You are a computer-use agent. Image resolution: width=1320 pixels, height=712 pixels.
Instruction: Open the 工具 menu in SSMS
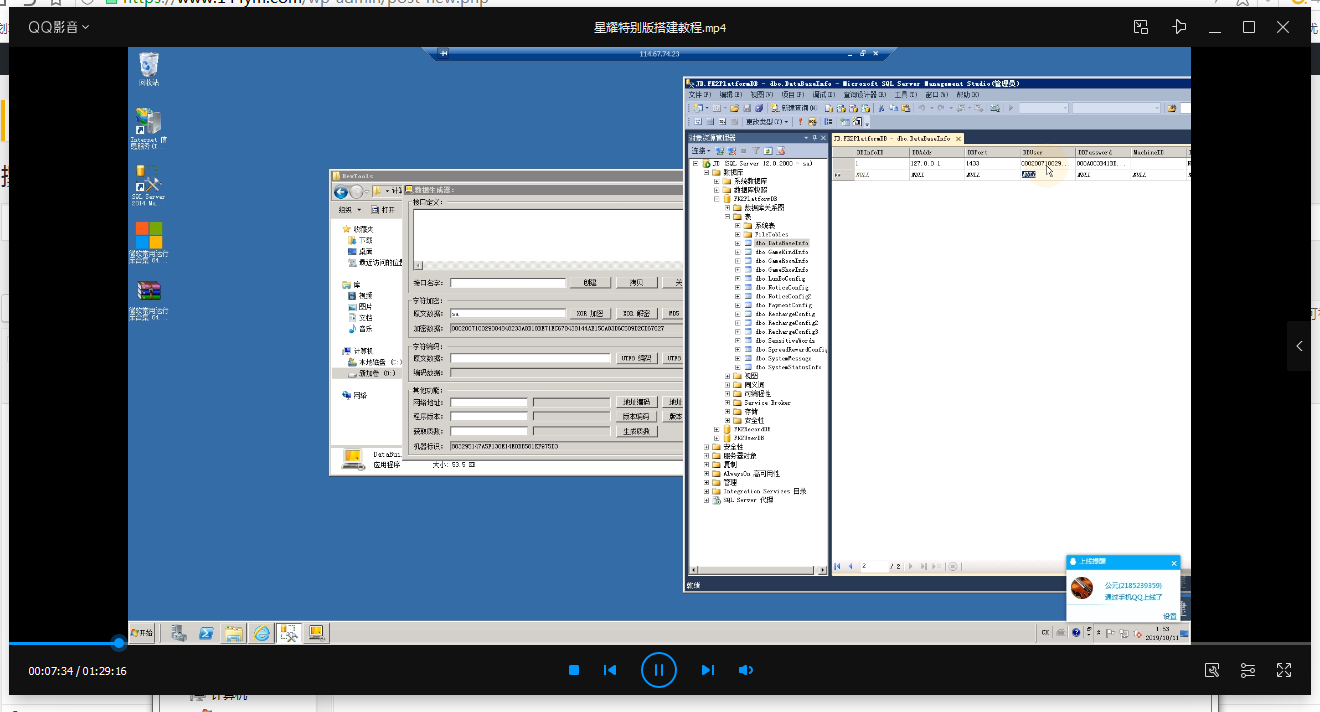tap(905, 94)
